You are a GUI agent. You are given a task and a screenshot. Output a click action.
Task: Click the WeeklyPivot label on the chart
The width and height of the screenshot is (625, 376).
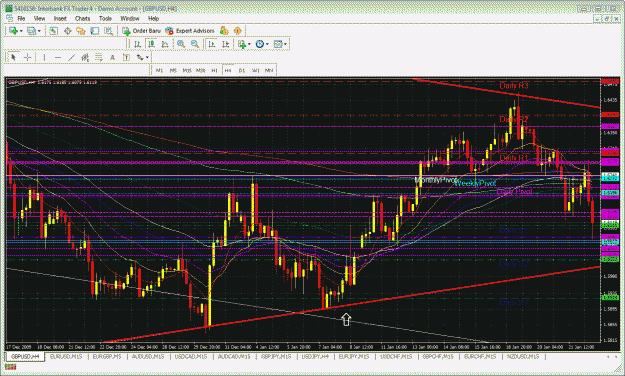coord(475,183)
